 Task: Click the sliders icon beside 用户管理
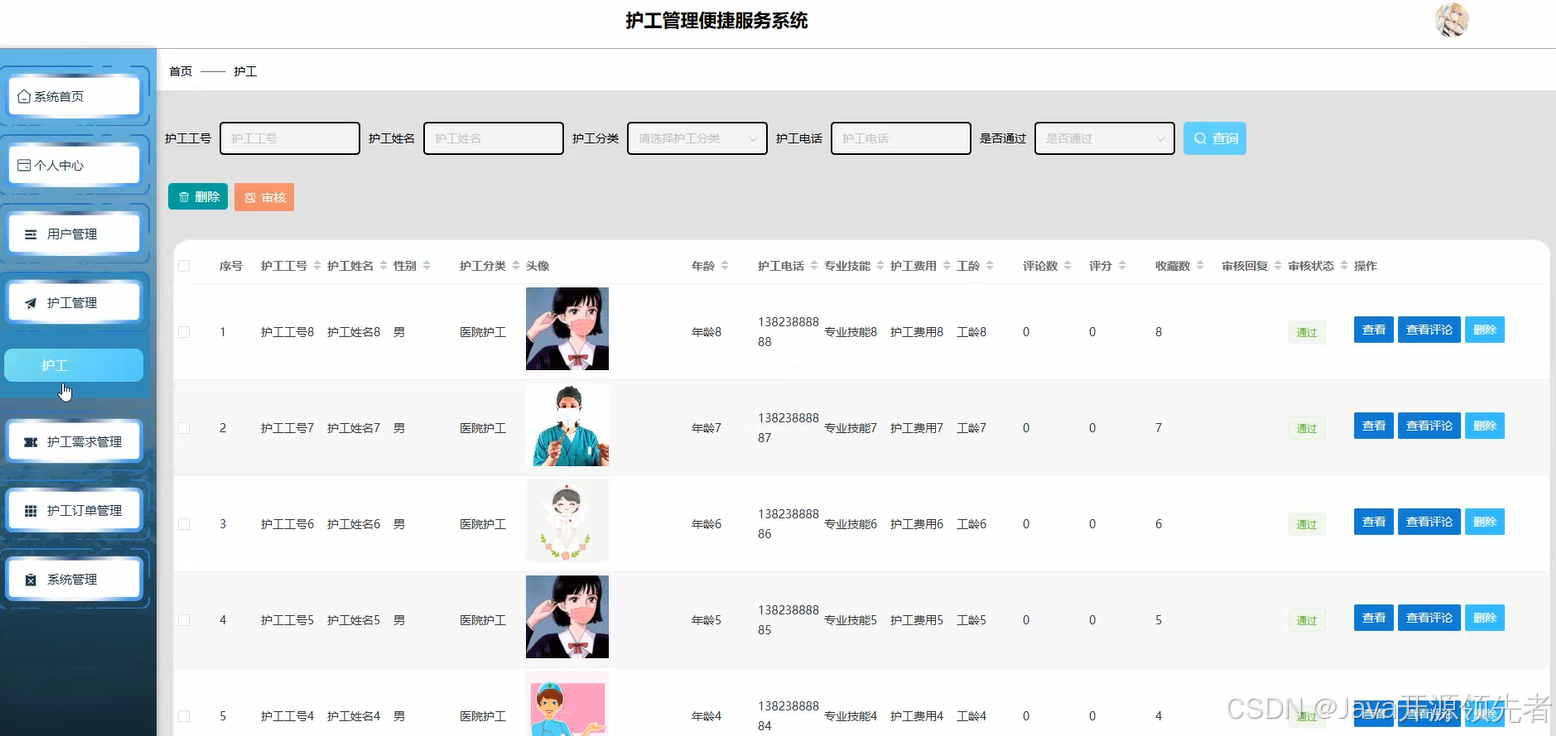(30, 234)
